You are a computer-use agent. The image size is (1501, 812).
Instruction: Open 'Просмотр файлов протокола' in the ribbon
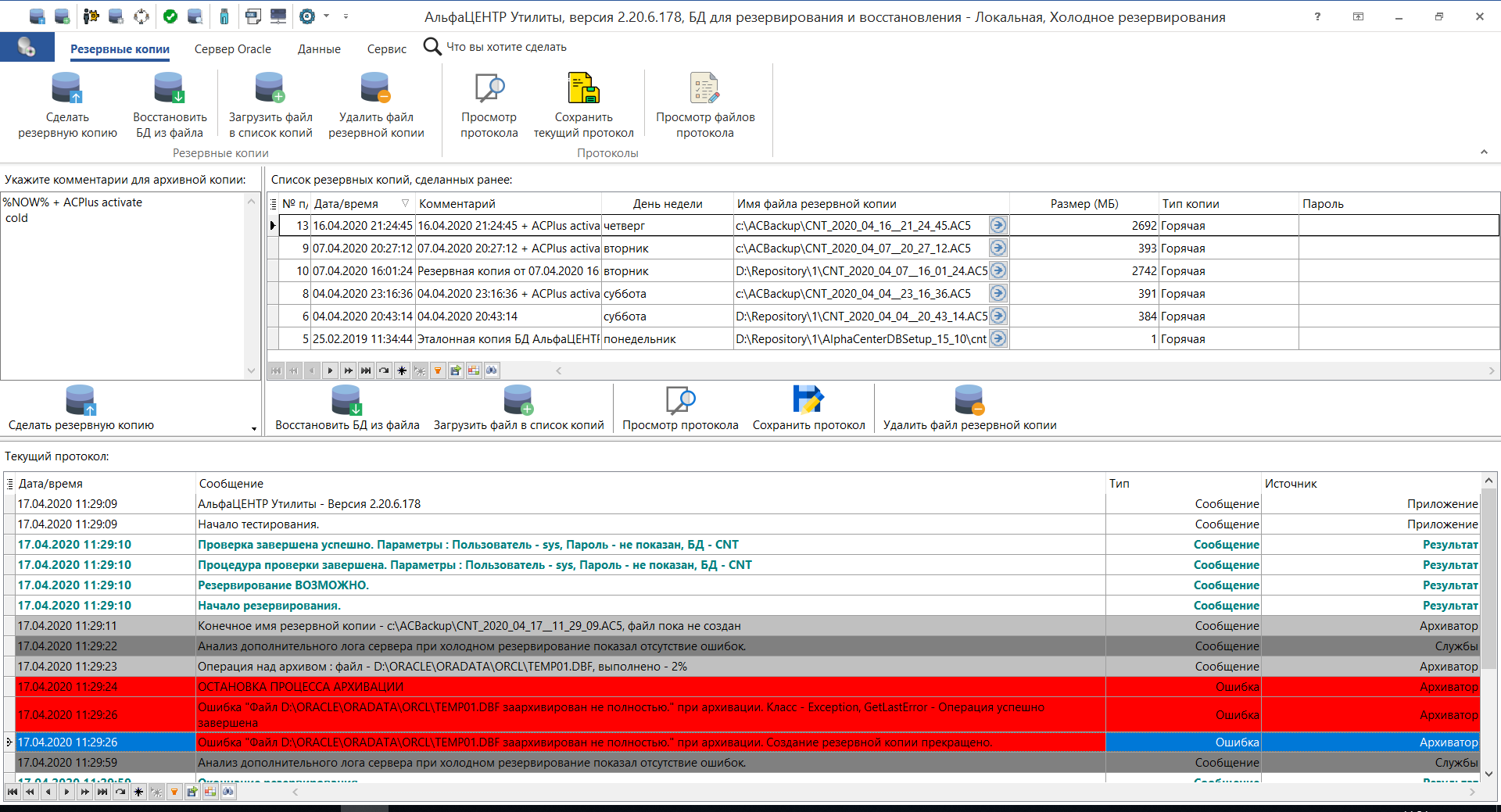[x=704, y=89]
